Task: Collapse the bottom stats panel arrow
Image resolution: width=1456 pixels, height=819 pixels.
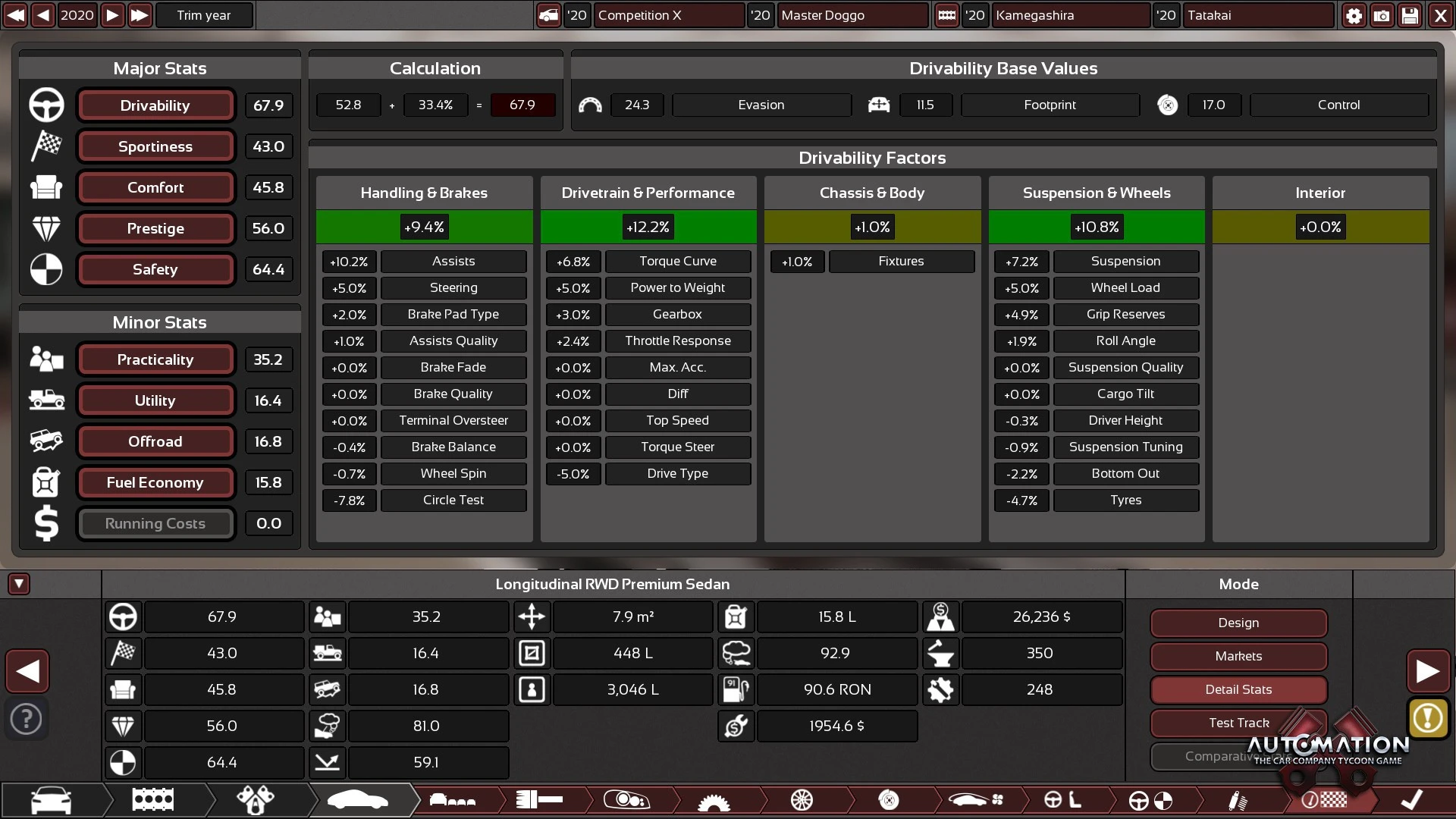Action: click(19, 583)
